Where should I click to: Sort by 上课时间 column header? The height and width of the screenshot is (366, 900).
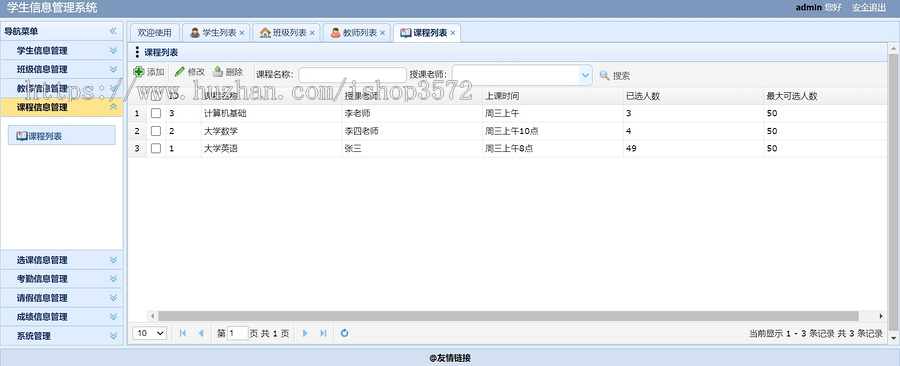click(502, 96)
